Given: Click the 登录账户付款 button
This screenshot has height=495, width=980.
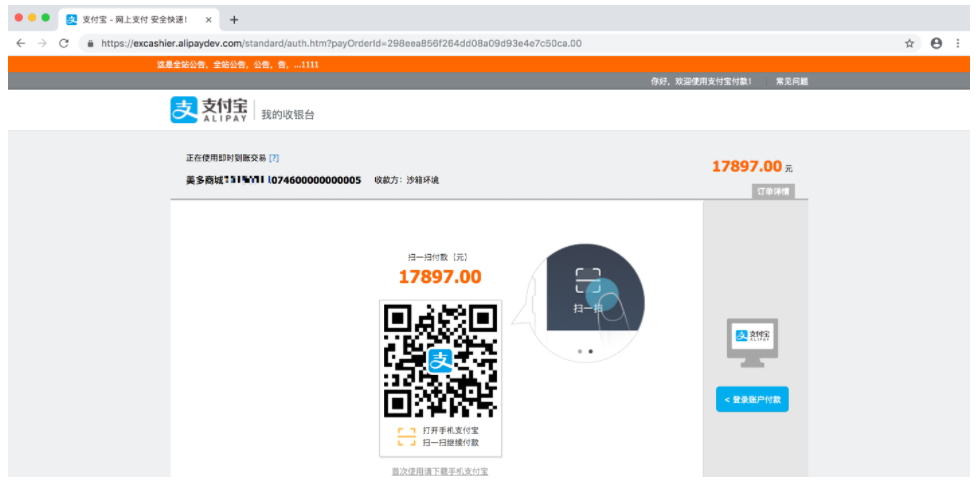Looking at the screenshot, I should [752, 399].
